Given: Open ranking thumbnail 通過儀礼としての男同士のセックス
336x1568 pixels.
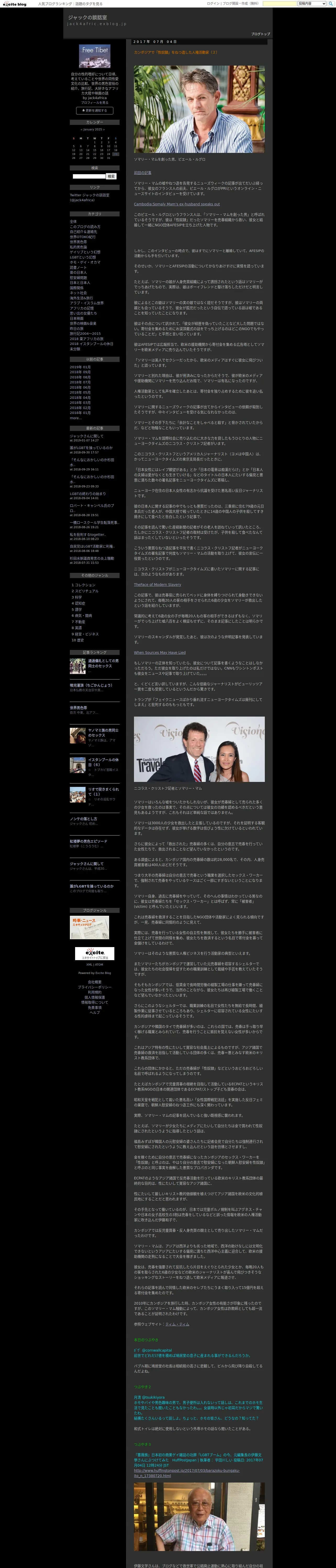Looking at the screenshot, I should [x=77, y=666].
